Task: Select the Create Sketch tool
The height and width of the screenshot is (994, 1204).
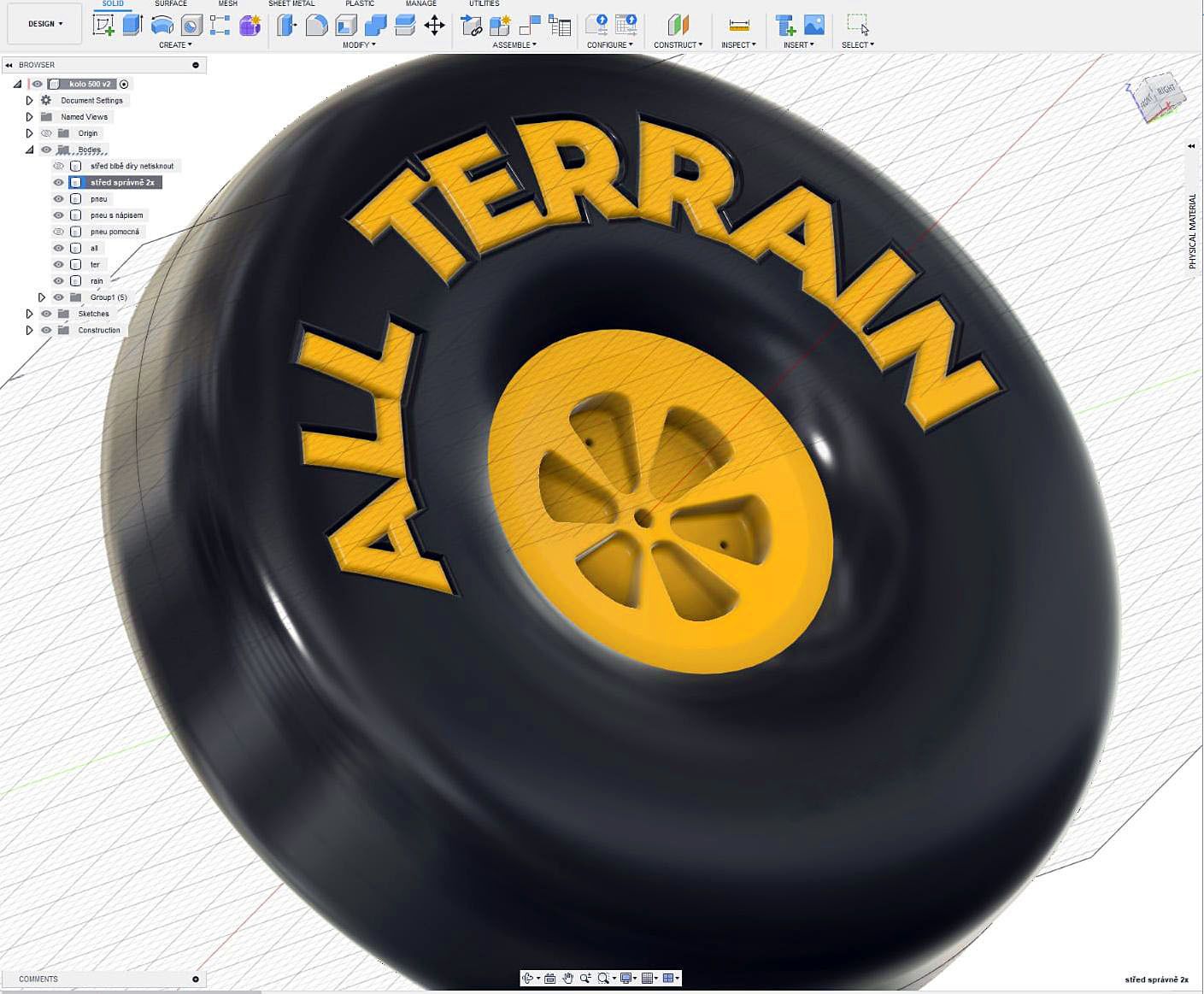Action: [103, 25]
